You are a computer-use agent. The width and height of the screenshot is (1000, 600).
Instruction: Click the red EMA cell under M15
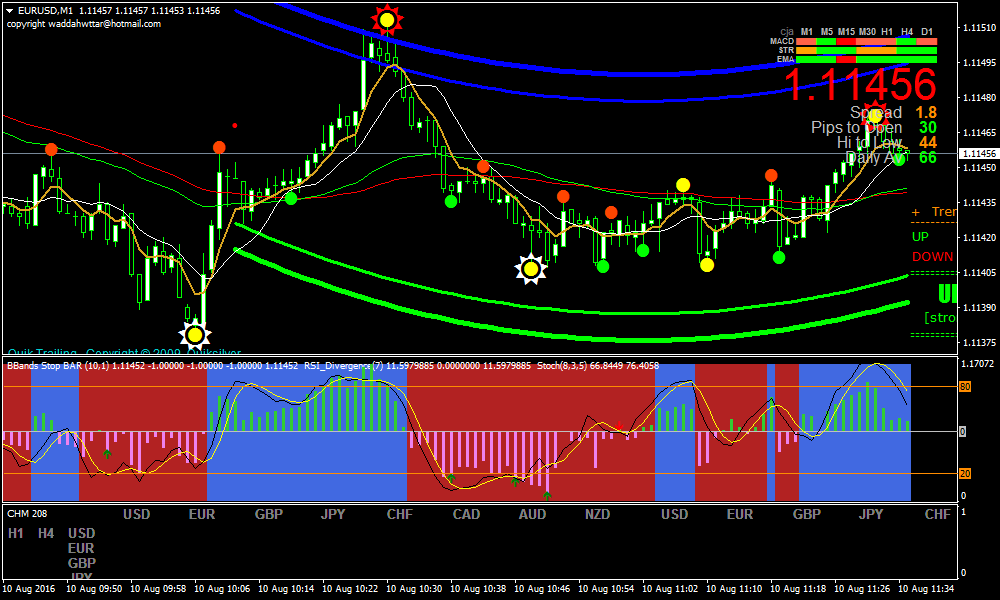pyautogui.click(x=847, y=59)
